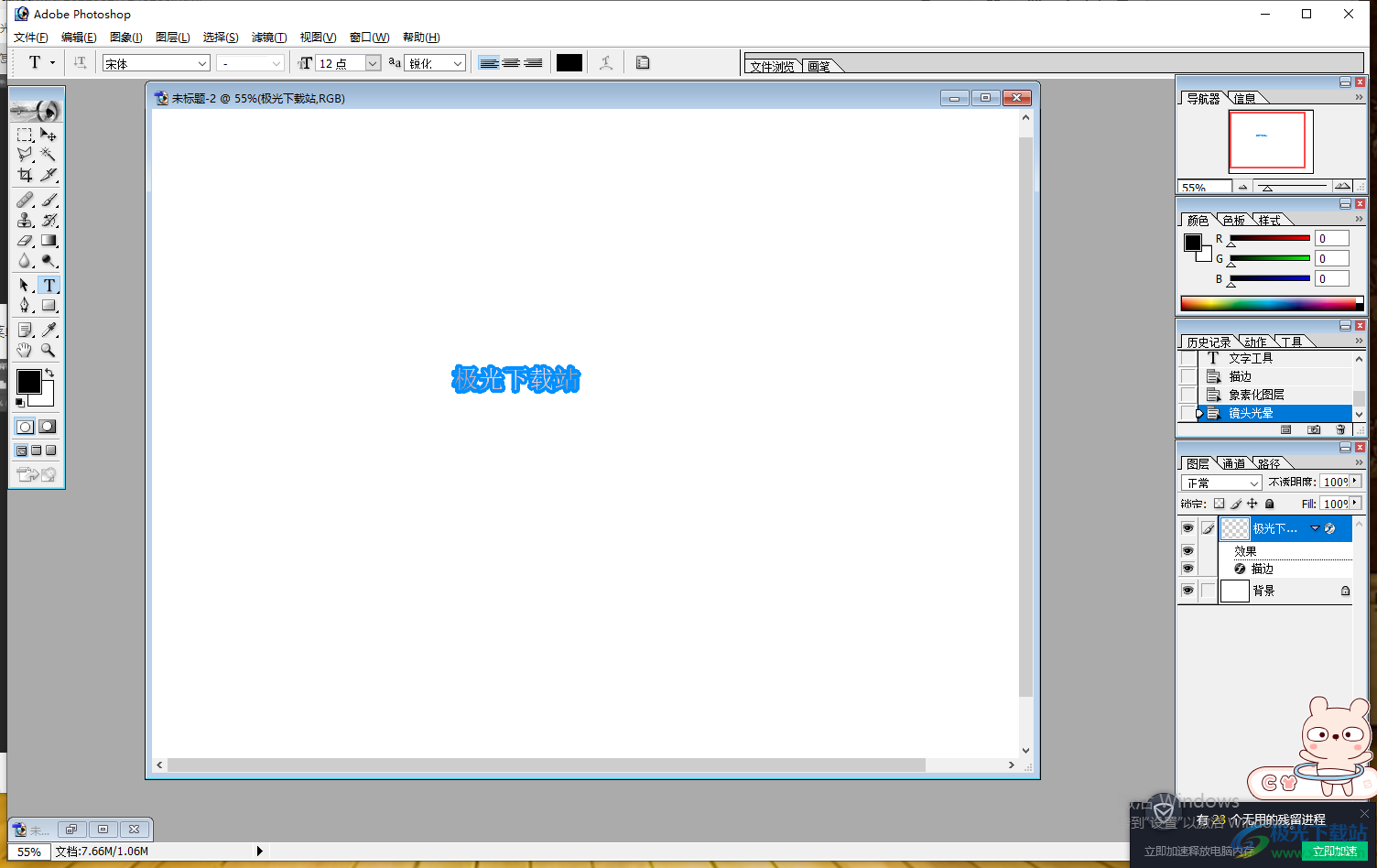Open the character palette icon in options bar

tap(643, 62)
